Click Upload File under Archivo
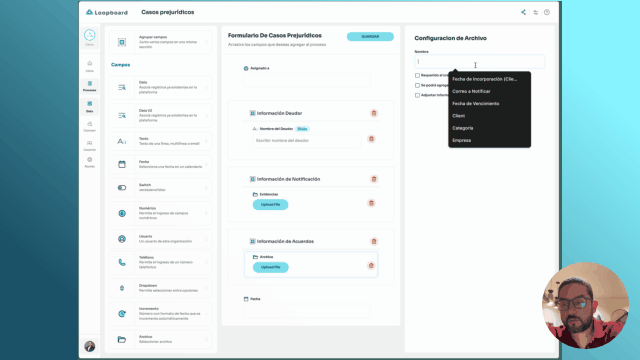Image resolution: width=640 pixels, height=360 pixels. [270, 267]
